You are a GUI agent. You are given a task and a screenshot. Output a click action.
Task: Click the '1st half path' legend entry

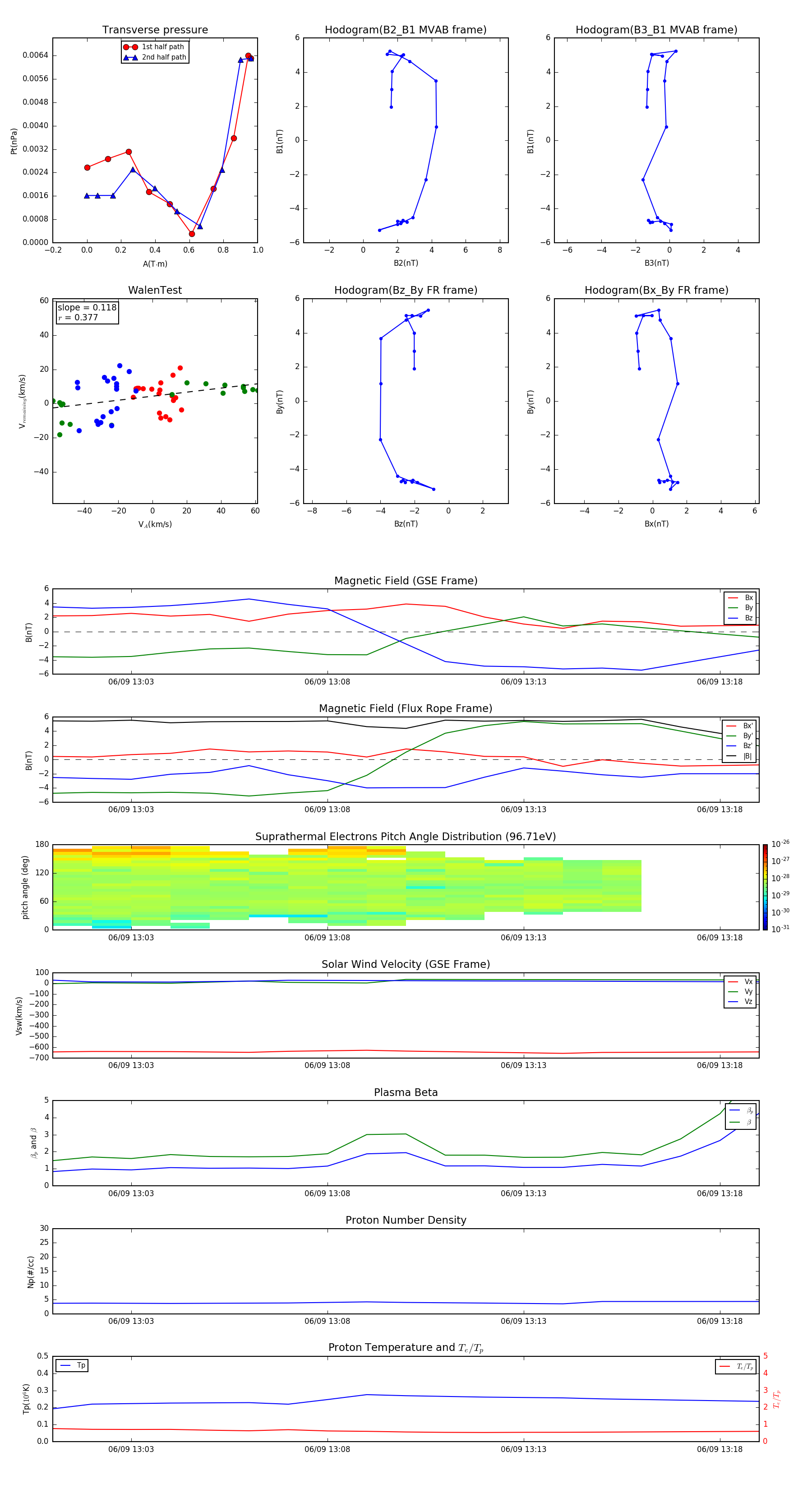pos(154,47)
